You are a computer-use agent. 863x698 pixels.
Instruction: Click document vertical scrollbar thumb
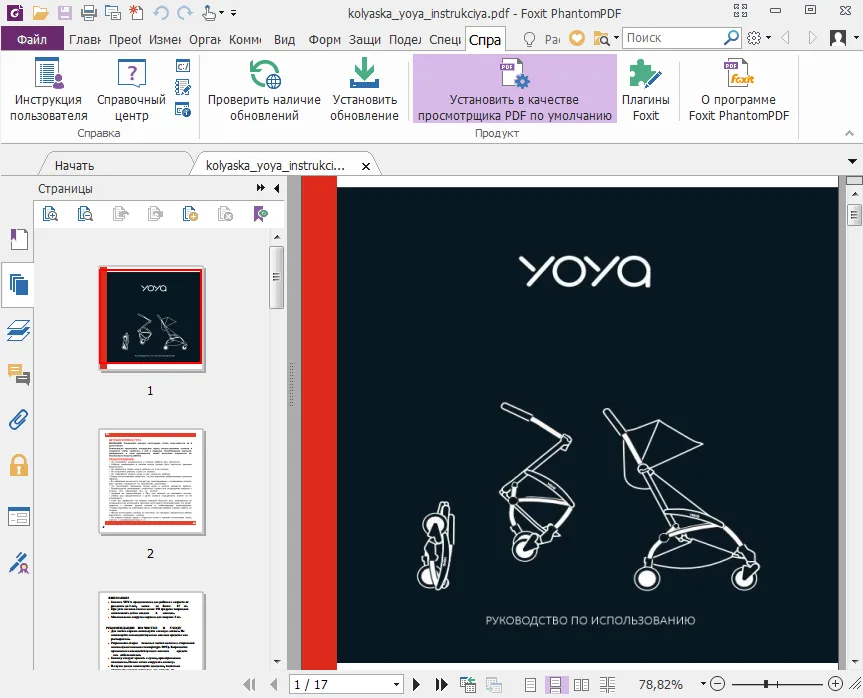pyautogui.click(x=854, y=215)
